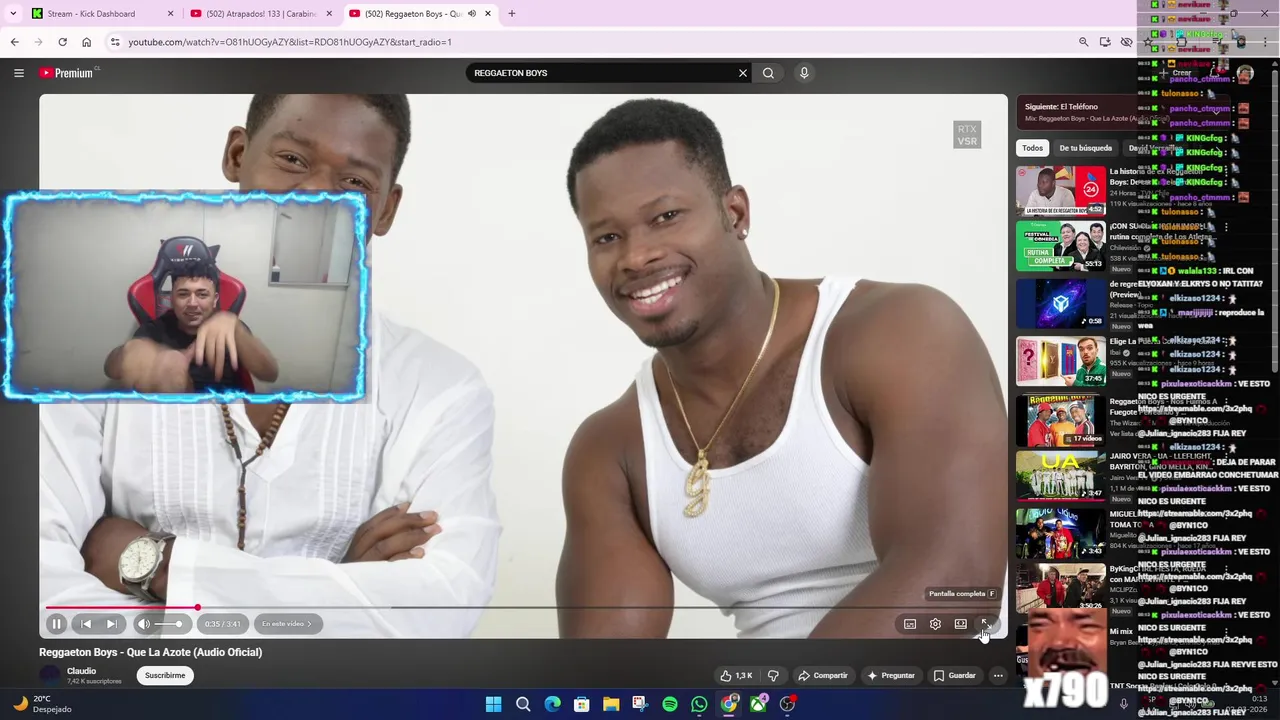Screen dimensions: 1280x720
Task: Select the 'De tu búsqueda' chip
Action: 1085,148
